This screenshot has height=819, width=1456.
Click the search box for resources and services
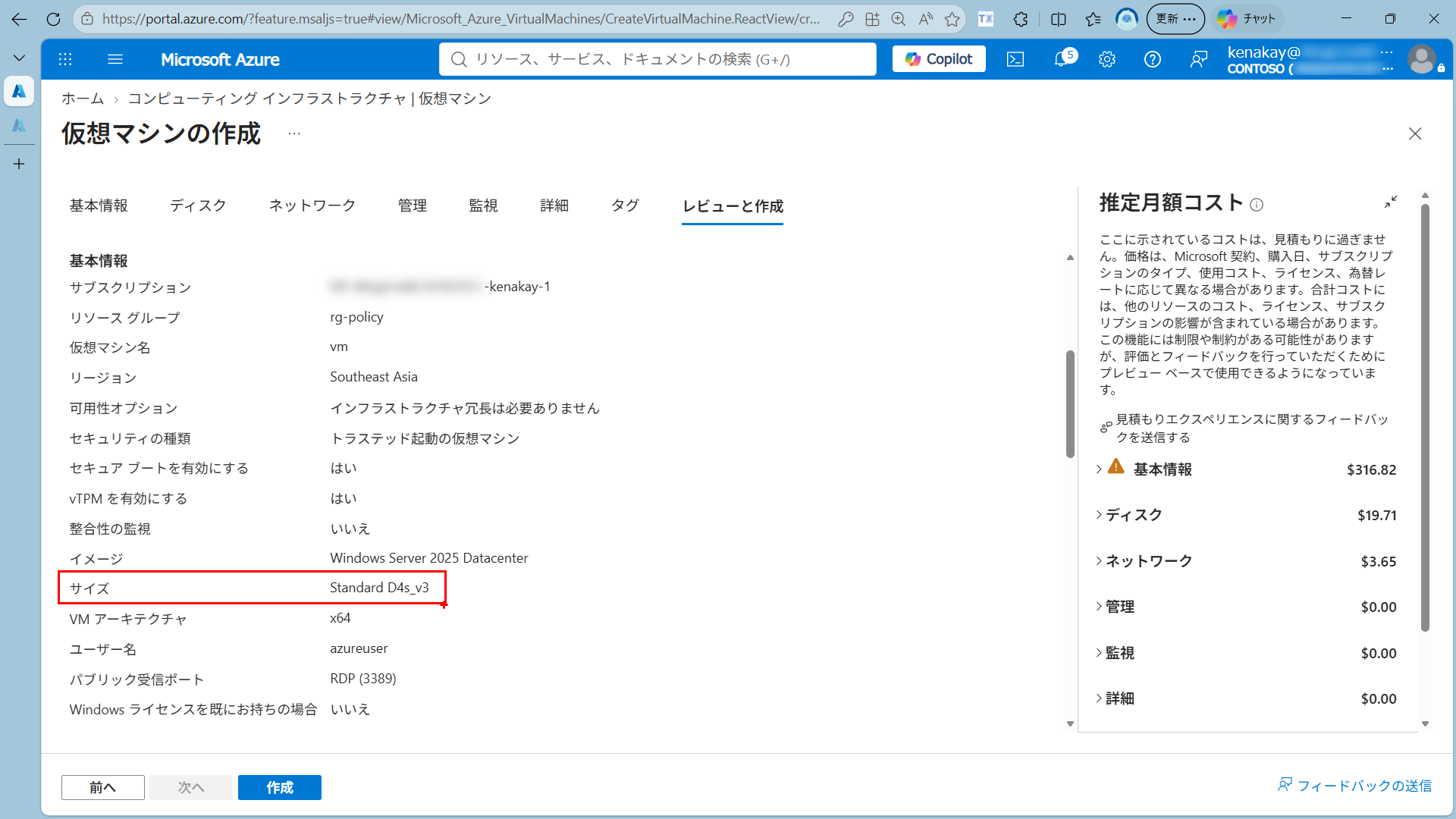tap(657, 59)
